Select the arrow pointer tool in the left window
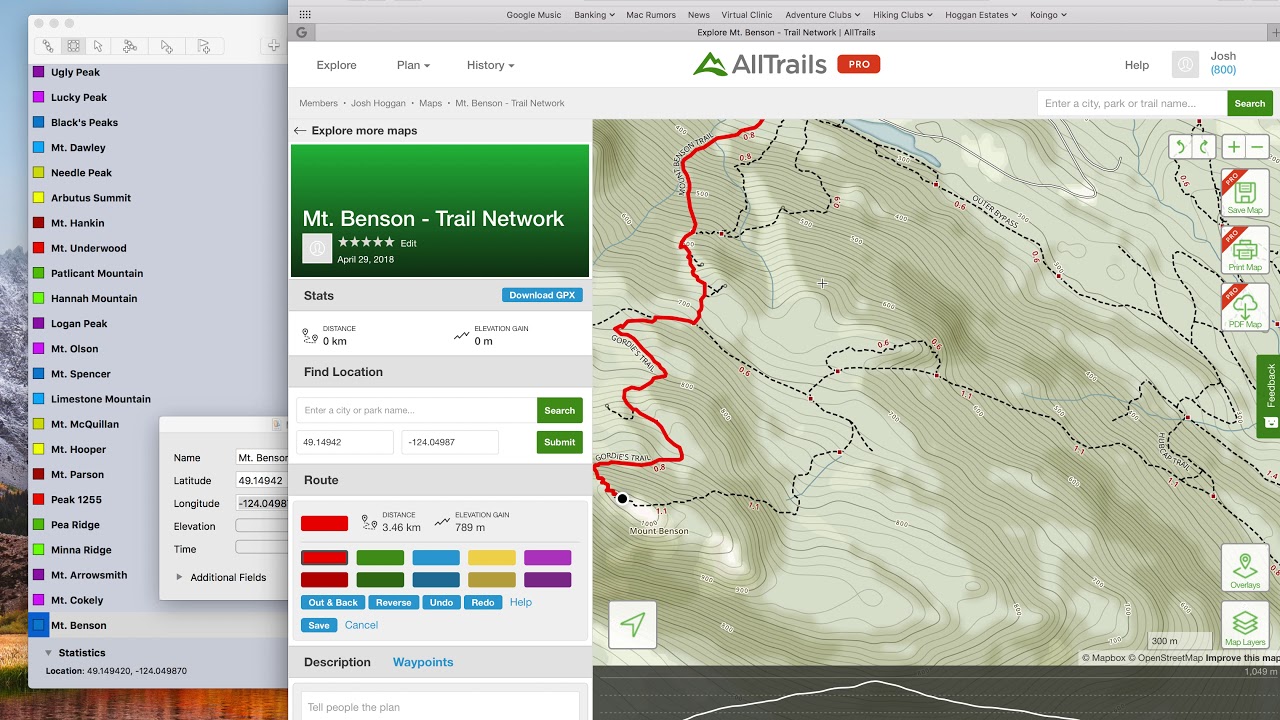The width and height of the screenshot is (1280, 720). click(x=98, y=46)
